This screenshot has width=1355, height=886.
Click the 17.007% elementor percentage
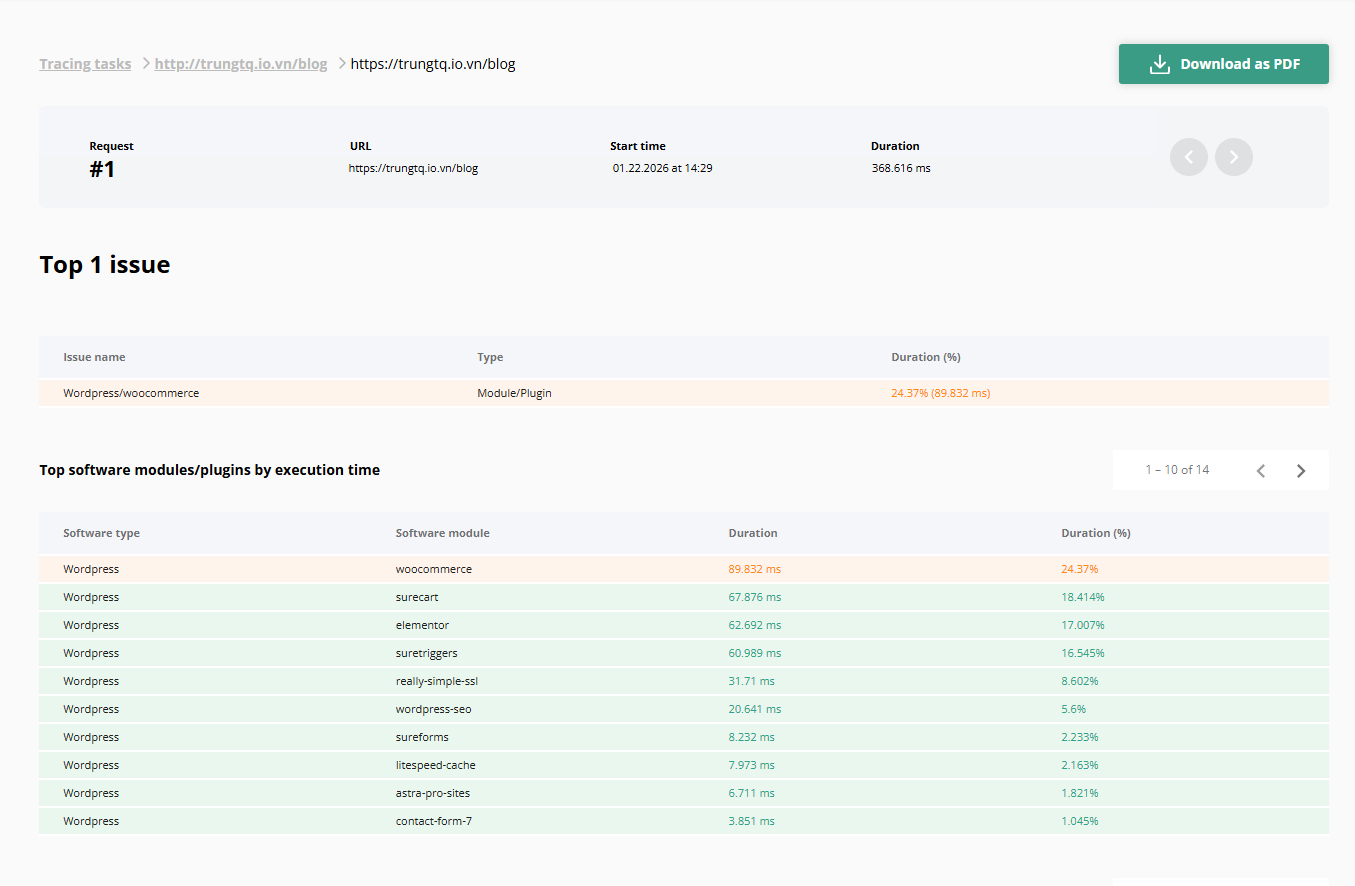tap(1083, 625)
